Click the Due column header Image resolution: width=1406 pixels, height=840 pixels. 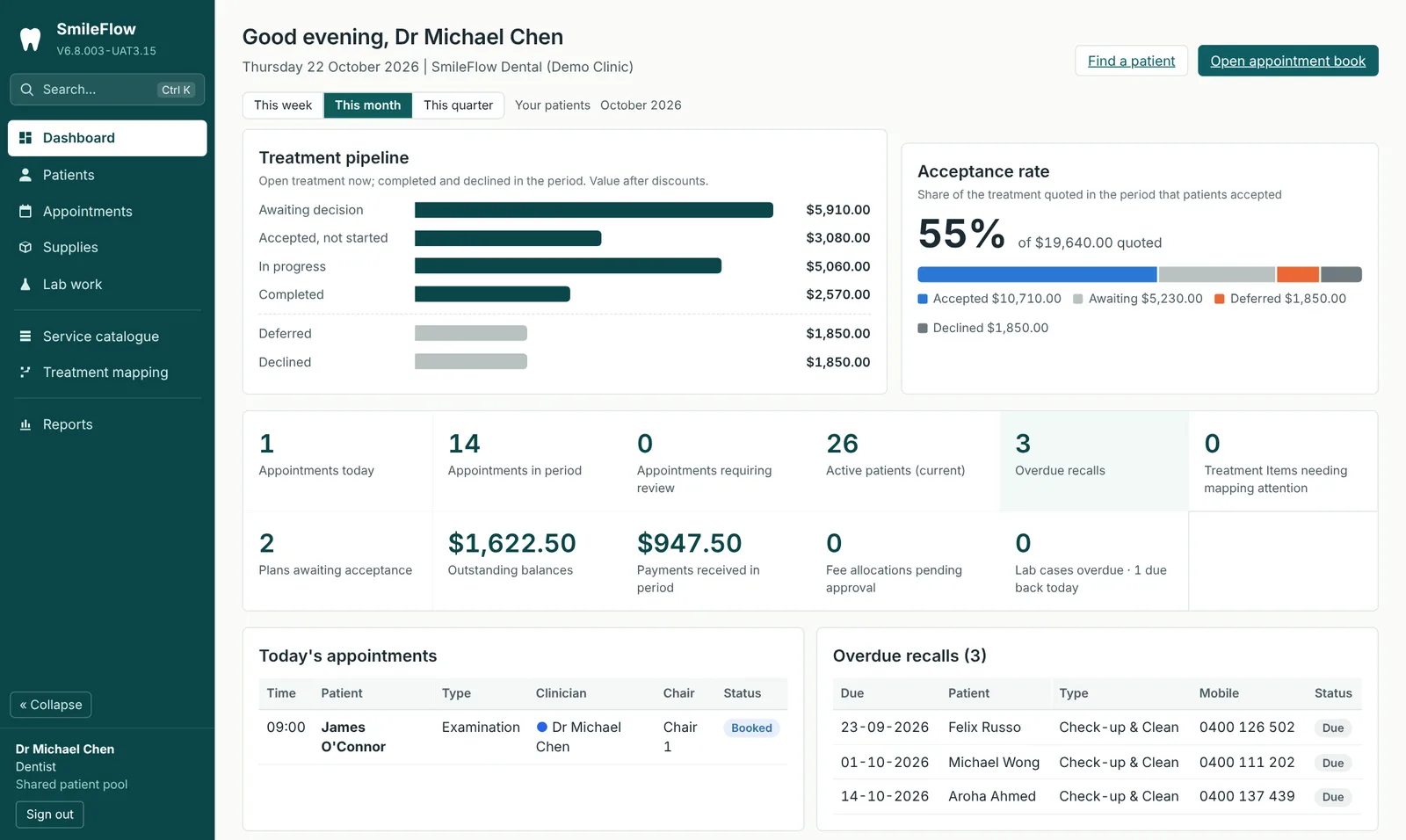click(x=852, y=693)
